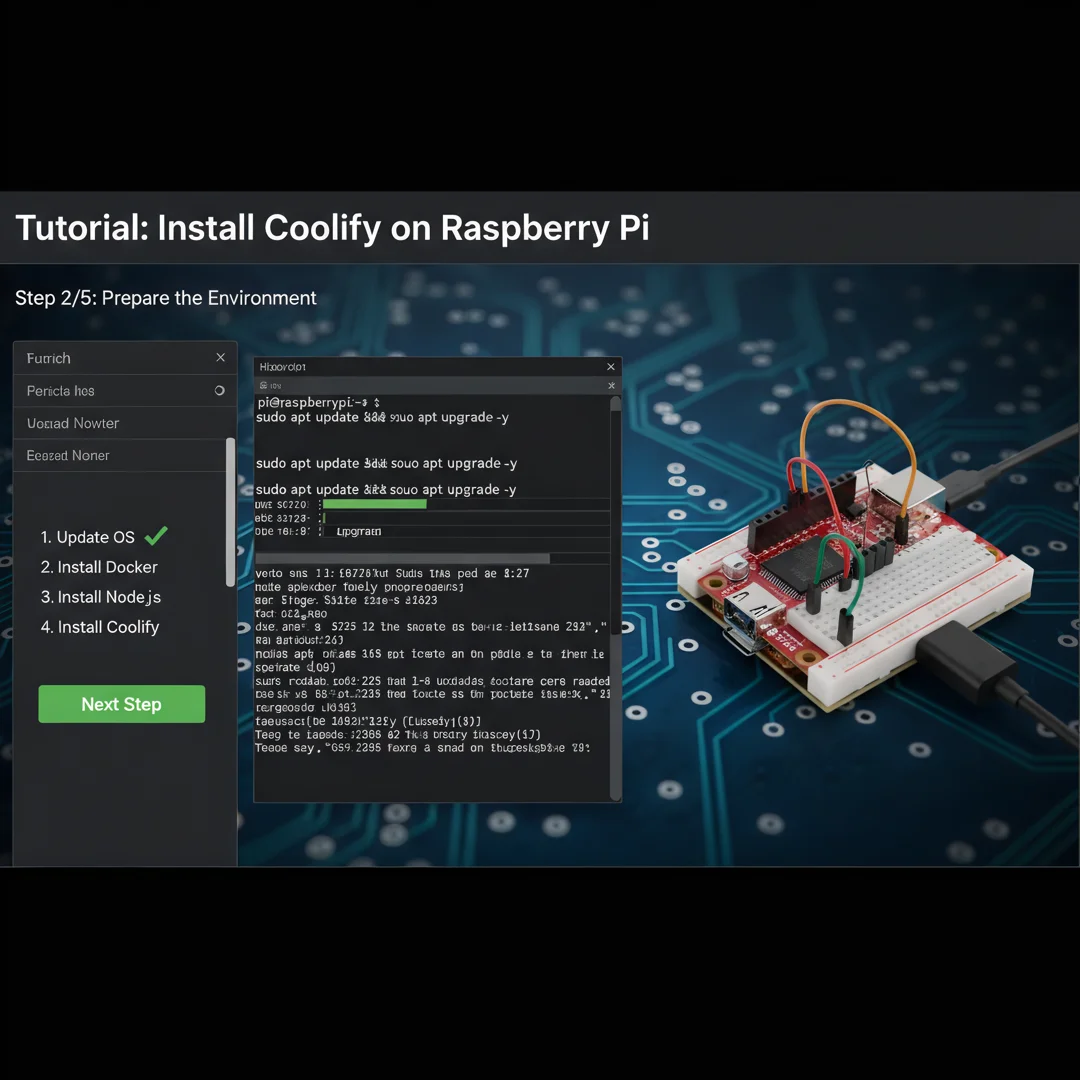Click the 'Tutorial: Install Coolify on Raspberry Pi' title

[x=332, y=227]
